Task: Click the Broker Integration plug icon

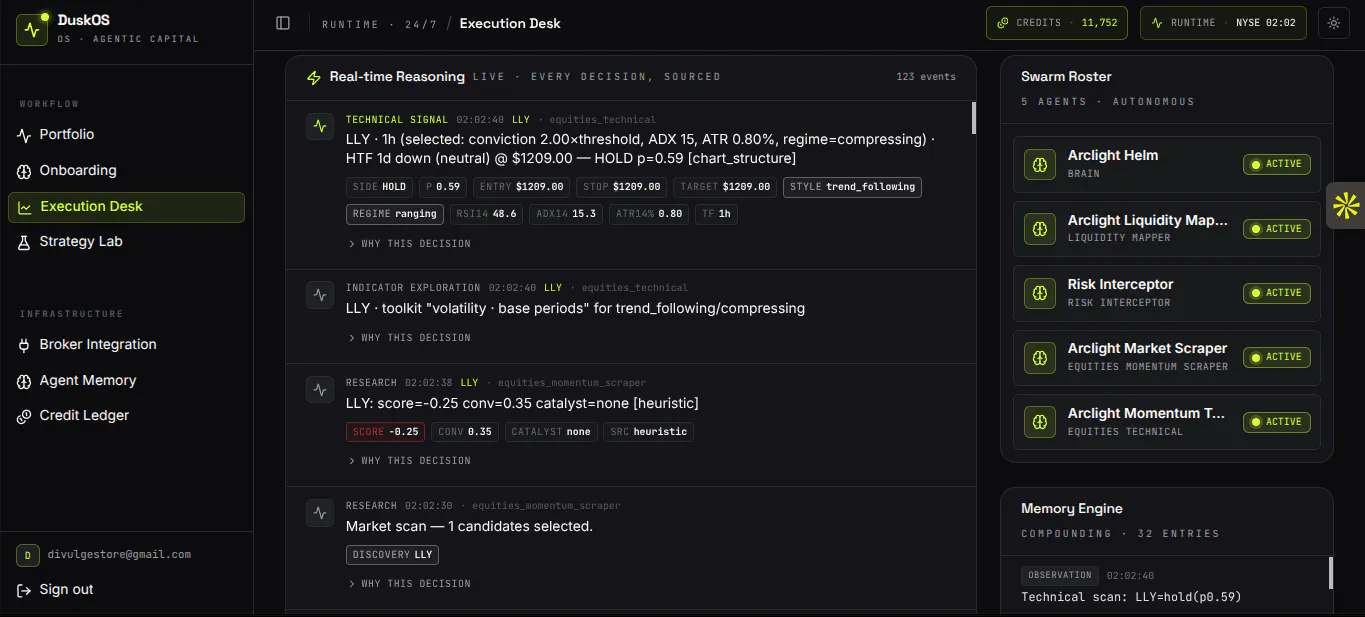Action: (25, 345)
